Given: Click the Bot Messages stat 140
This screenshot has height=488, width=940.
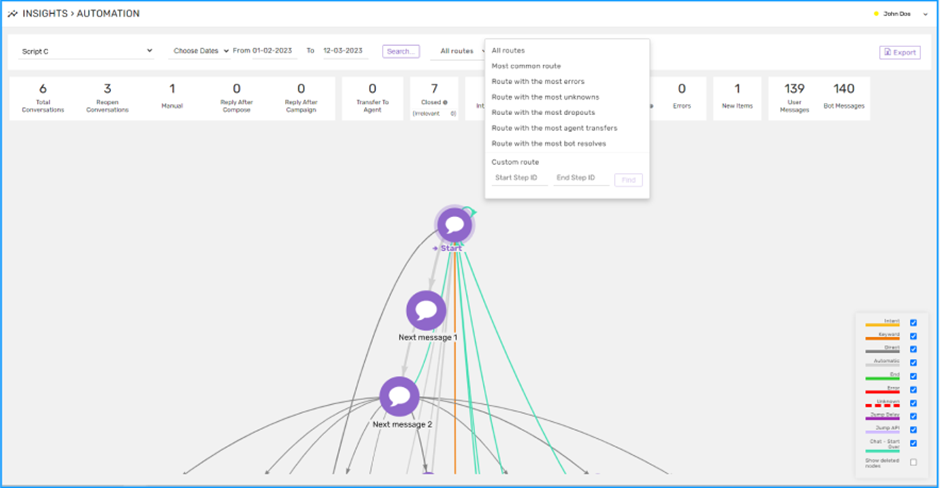Looking at the screenshot, I should (843, 98).
